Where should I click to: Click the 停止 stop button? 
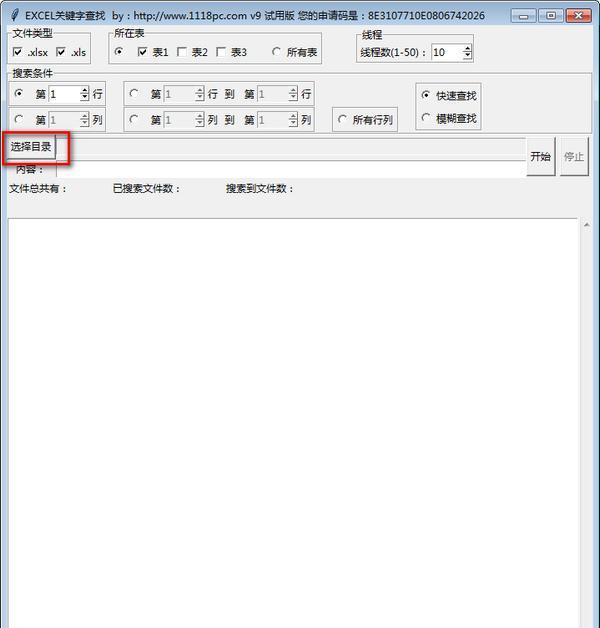pyautogui.click(x=574, y=156)
